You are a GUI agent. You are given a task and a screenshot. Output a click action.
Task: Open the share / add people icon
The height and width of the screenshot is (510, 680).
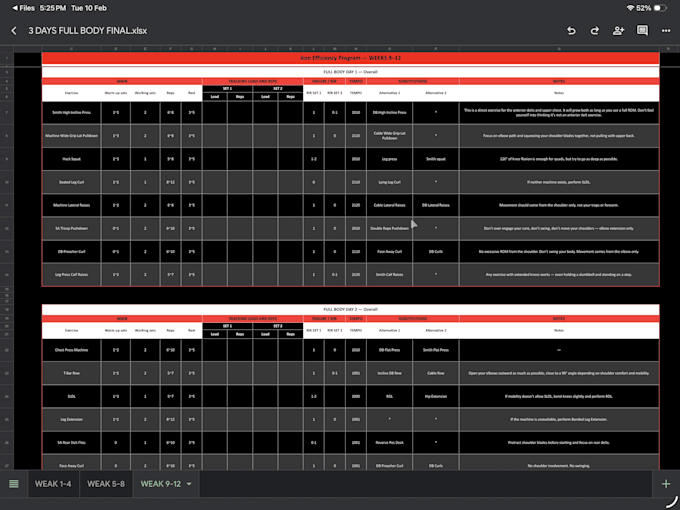point(618,31)
